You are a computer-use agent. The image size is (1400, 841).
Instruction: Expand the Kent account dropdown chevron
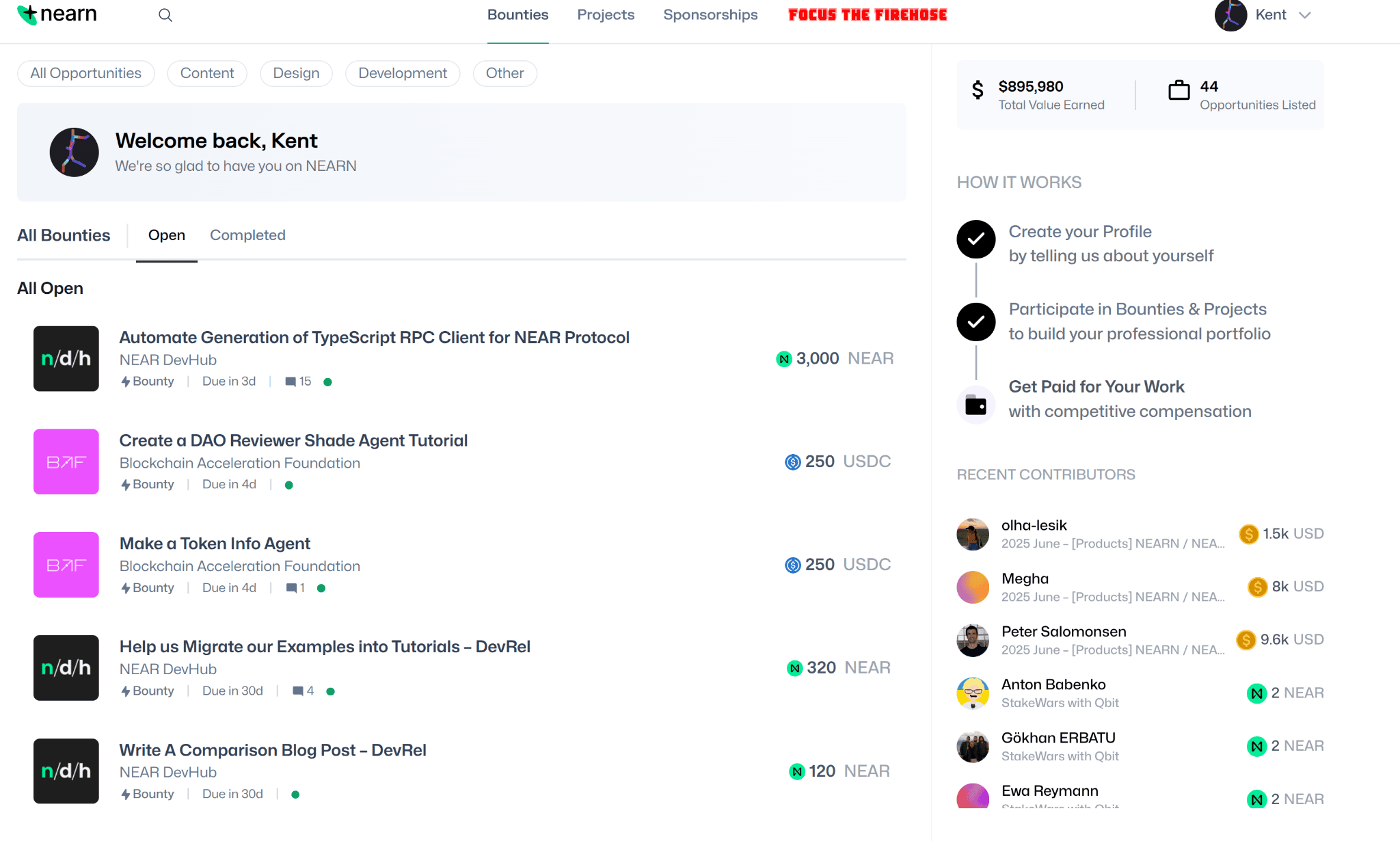point(1304,15)
